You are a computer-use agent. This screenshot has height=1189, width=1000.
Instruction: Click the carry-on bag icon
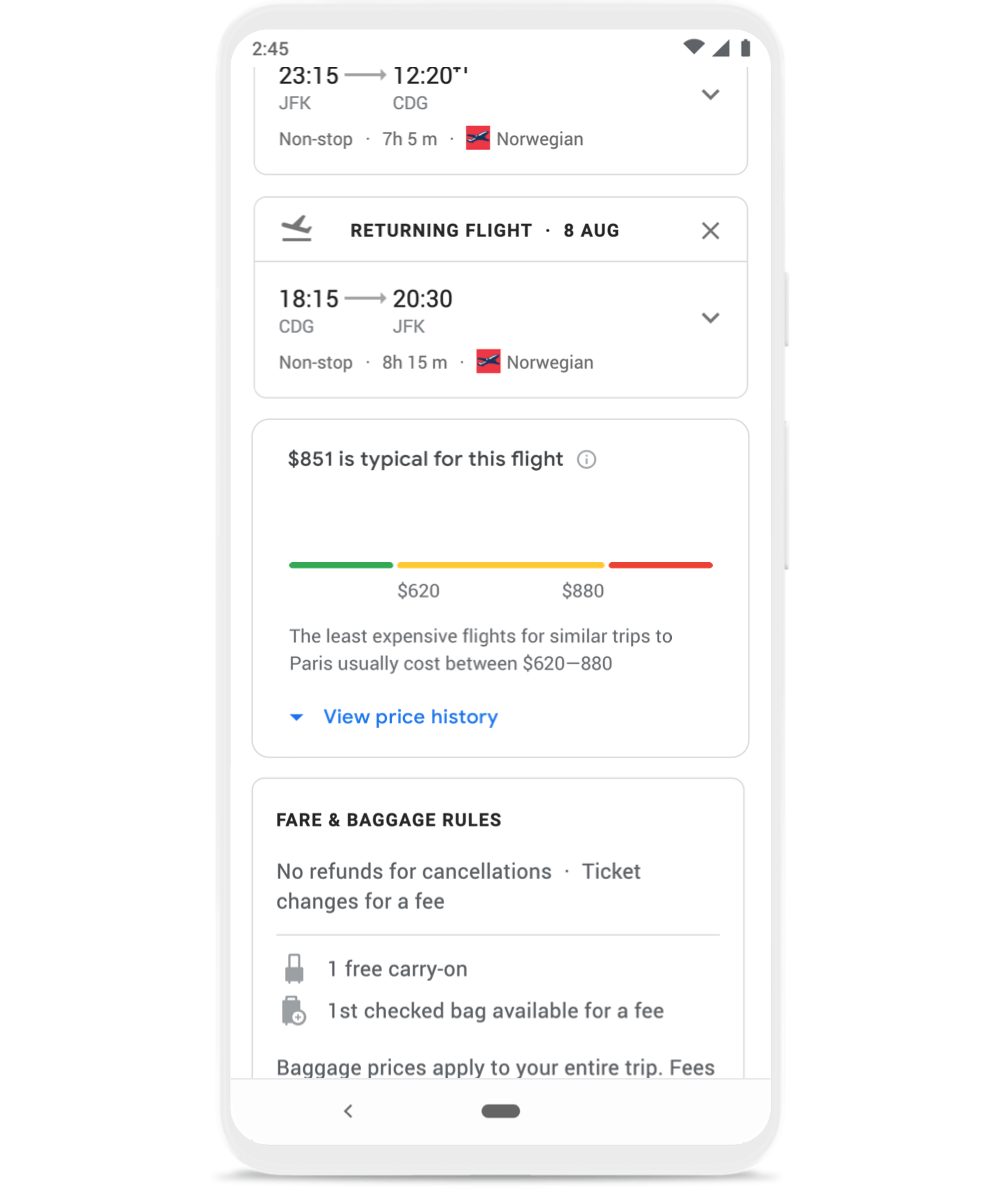[293, 968]
